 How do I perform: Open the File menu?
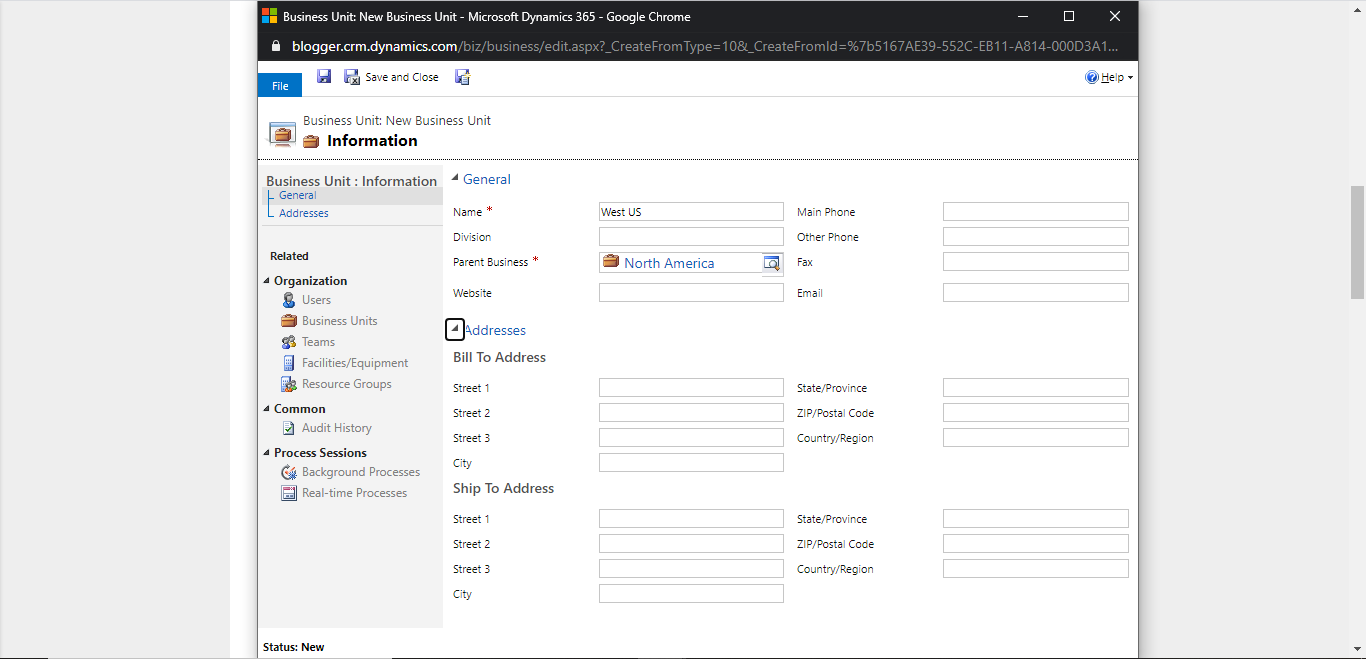click(x=279, y=84)
